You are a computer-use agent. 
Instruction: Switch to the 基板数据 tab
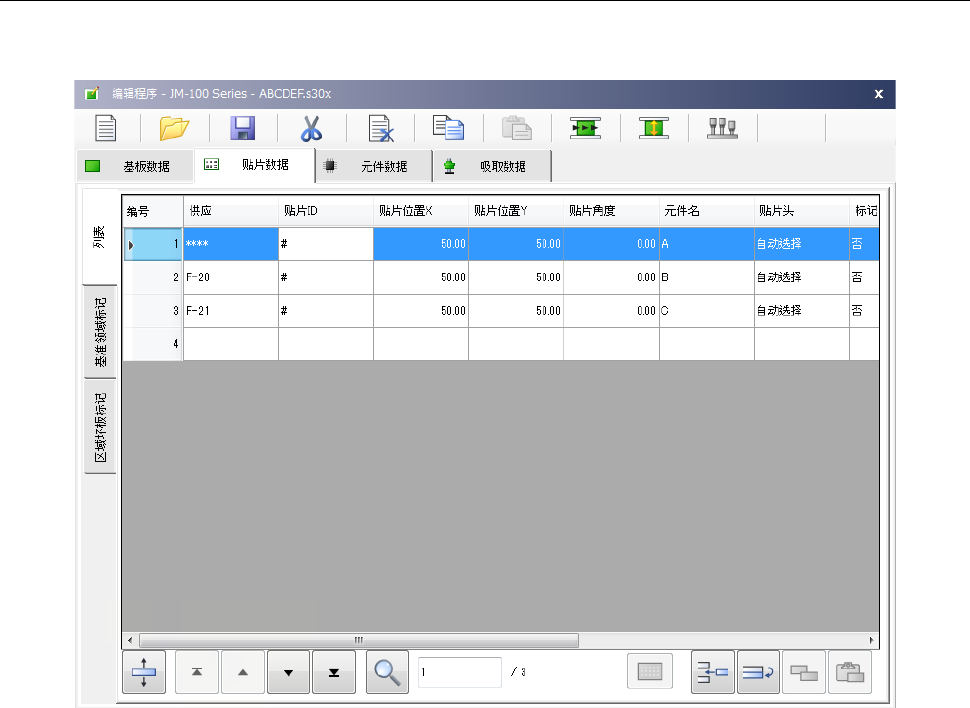[135, 166]
